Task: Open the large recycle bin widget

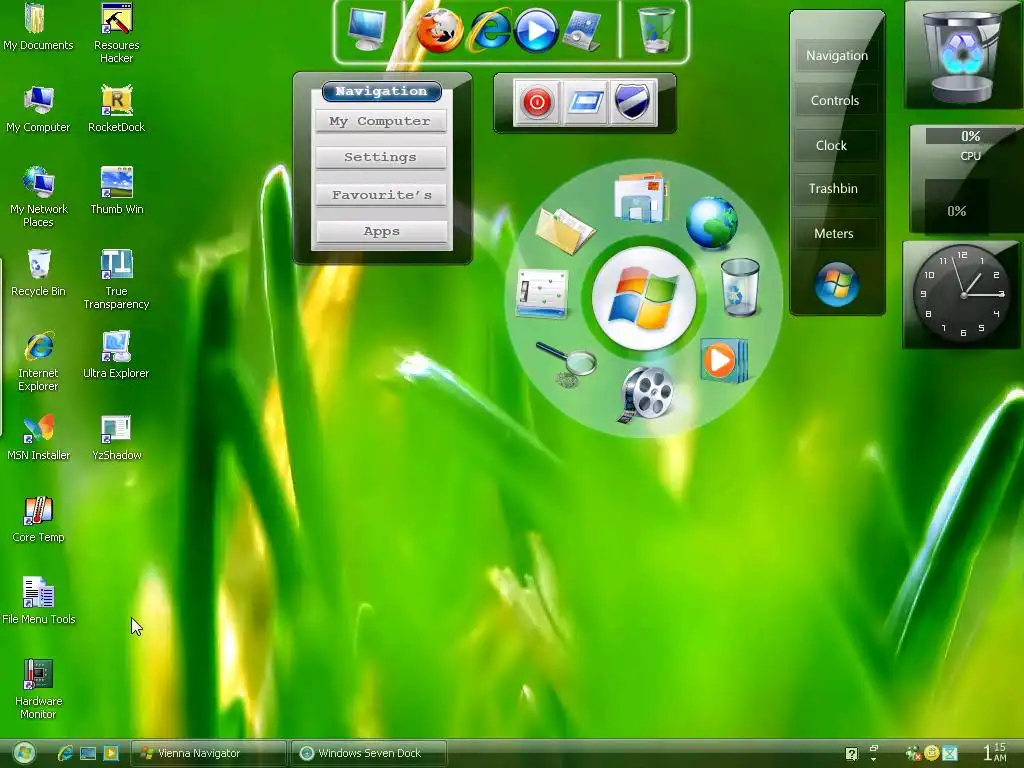Action: coord(961,56)
